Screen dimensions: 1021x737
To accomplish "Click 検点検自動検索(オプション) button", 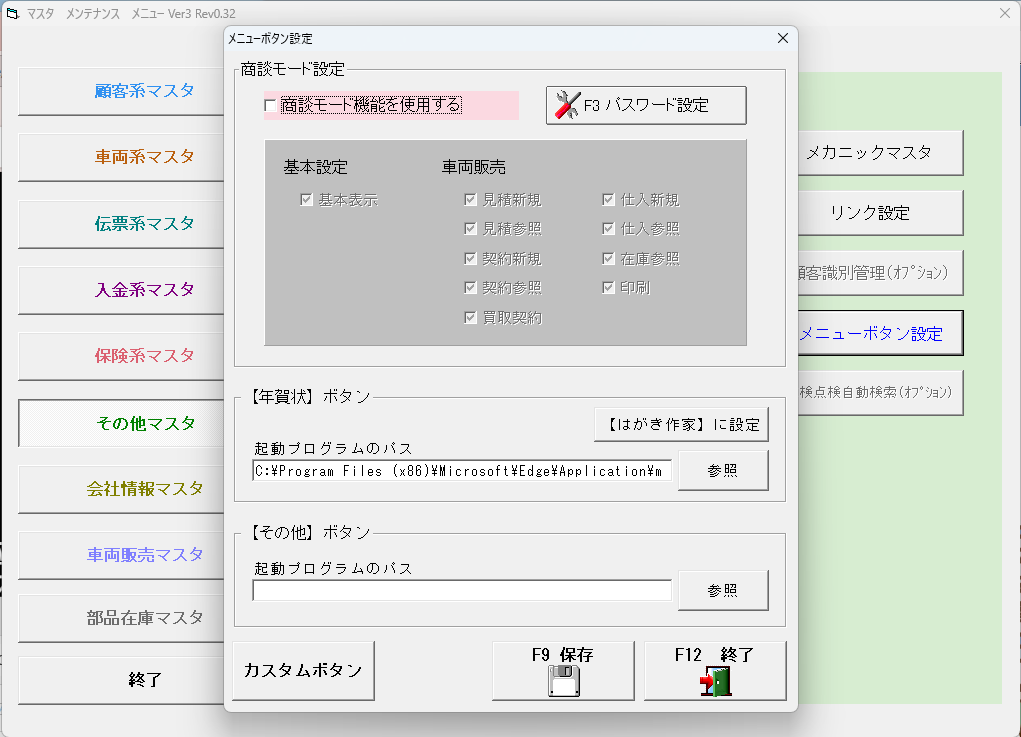I will point(880,393).
